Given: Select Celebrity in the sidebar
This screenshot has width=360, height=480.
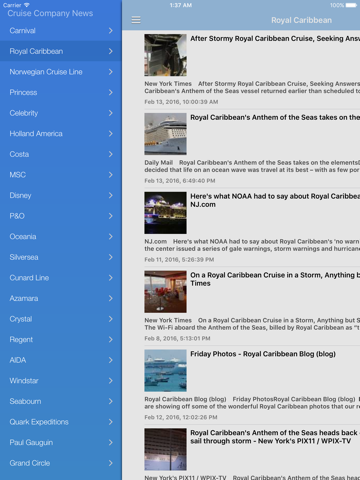Looking at the screenshot, I should 61,113.
